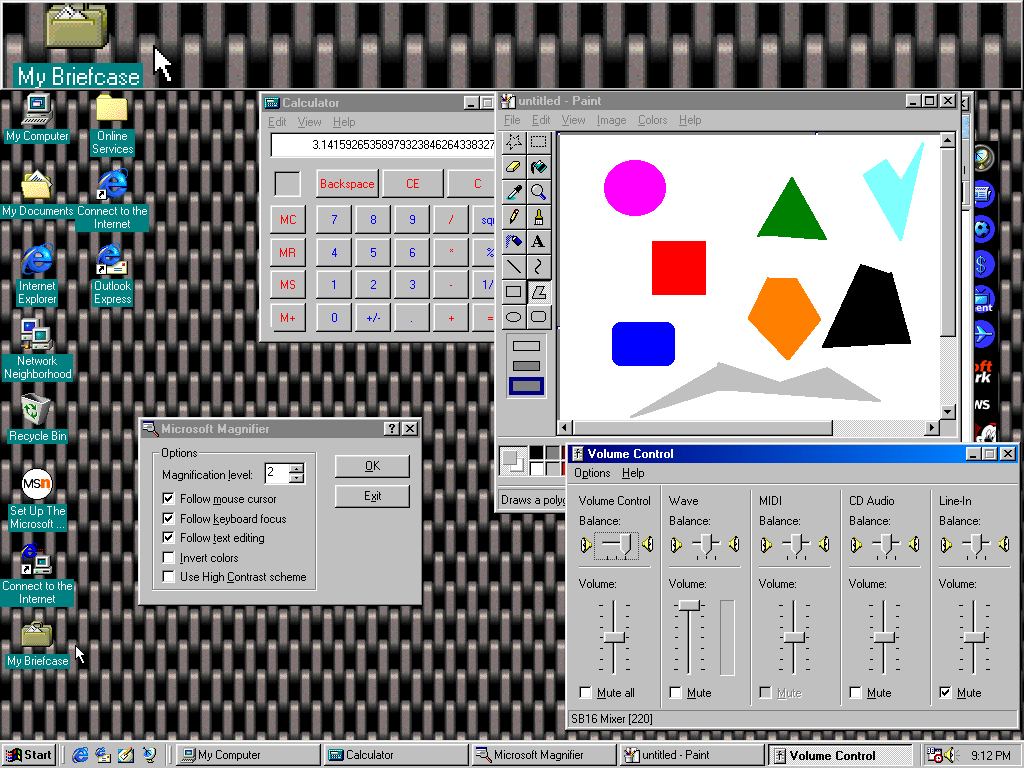The image size is (1024, 768).
Task: Click the volume speaker tray icon
Action: [950, 755]
